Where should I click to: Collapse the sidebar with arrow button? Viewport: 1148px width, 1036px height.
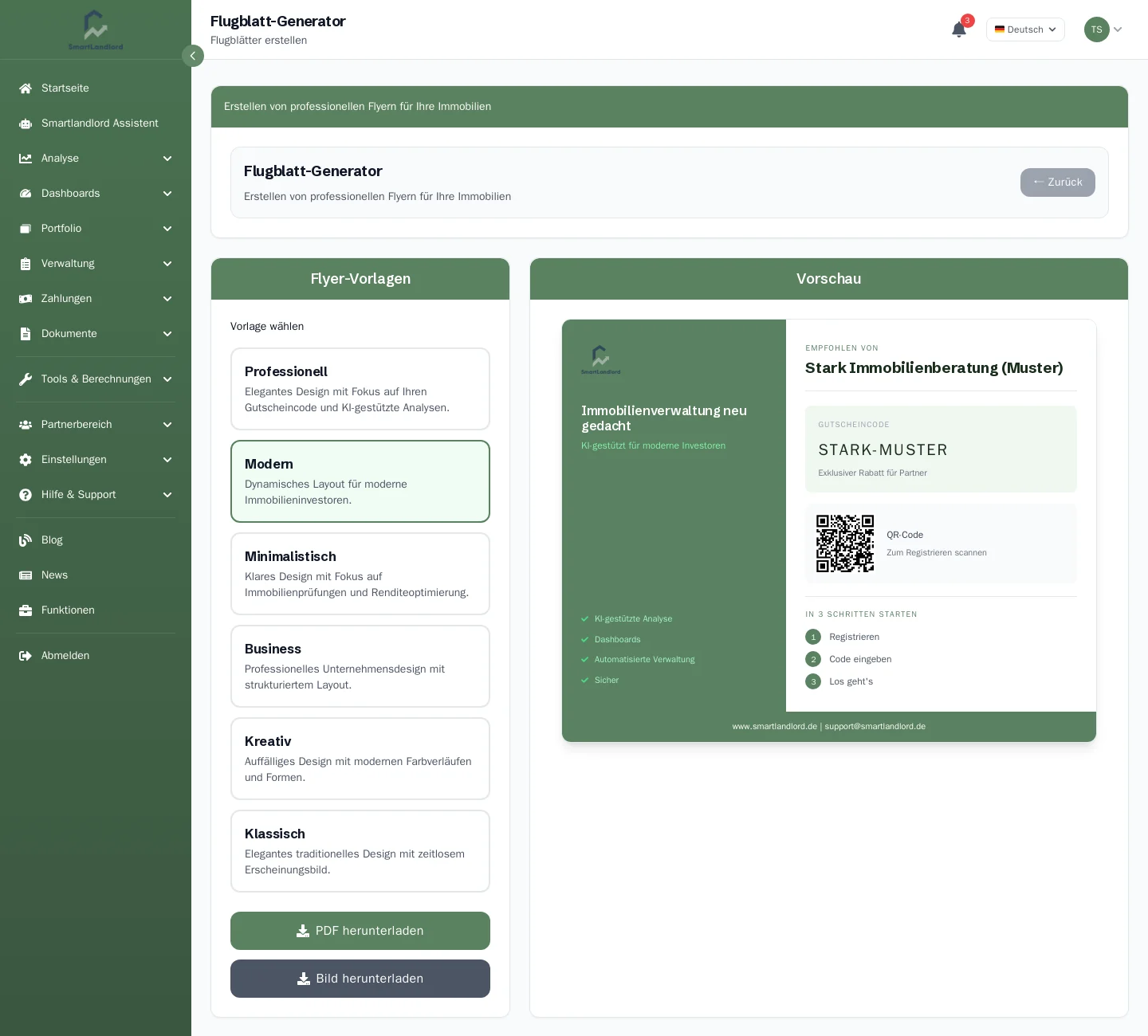(x=193, y=56)
